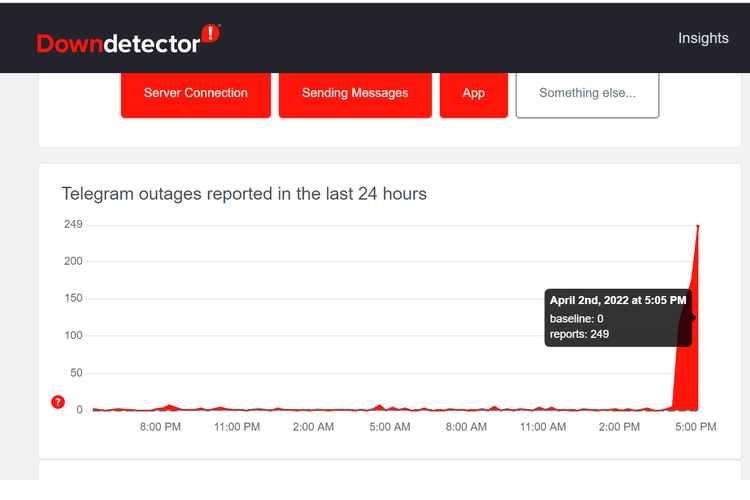Open the Insights menu item
The width and height of the screenshot is (750, 500).
click(x=703, y=38)
